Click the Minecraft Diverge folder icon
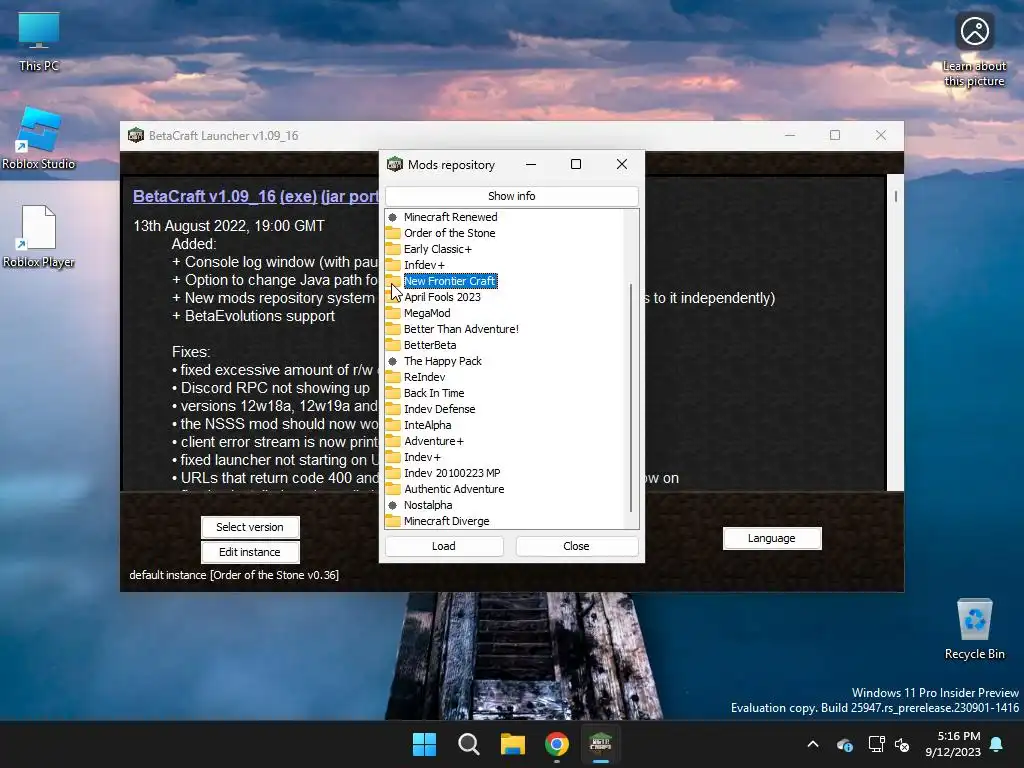This screenshot has height=768, width=1024. coord(392,521)
